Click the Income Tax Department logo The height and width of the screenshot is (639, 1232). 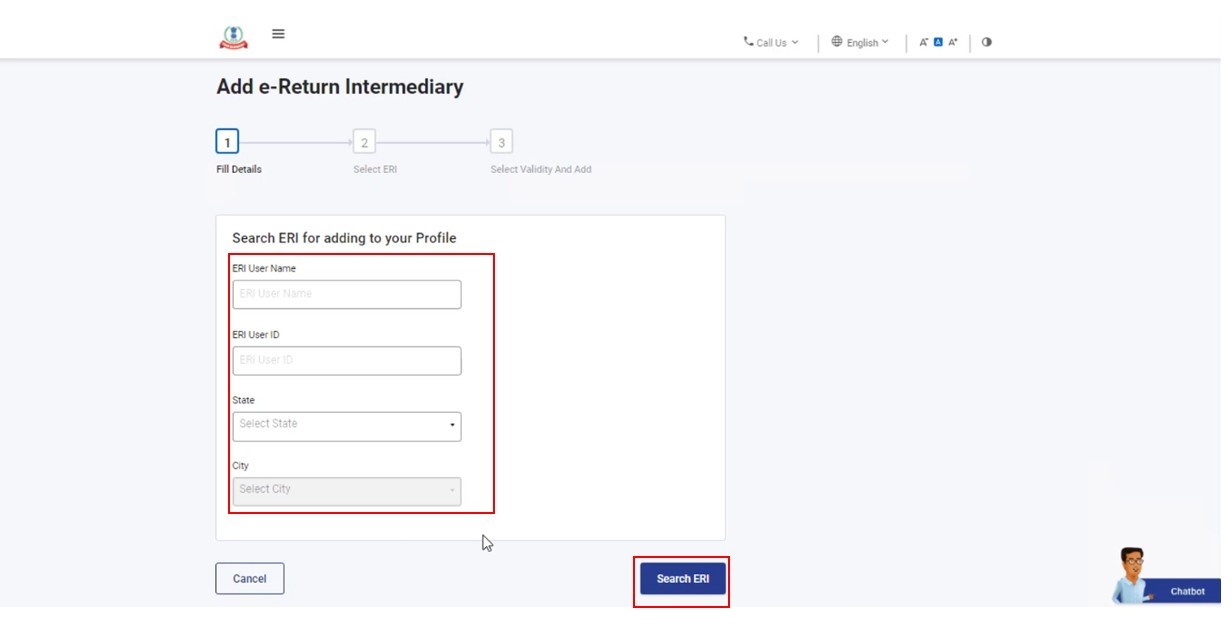(233, 37)
